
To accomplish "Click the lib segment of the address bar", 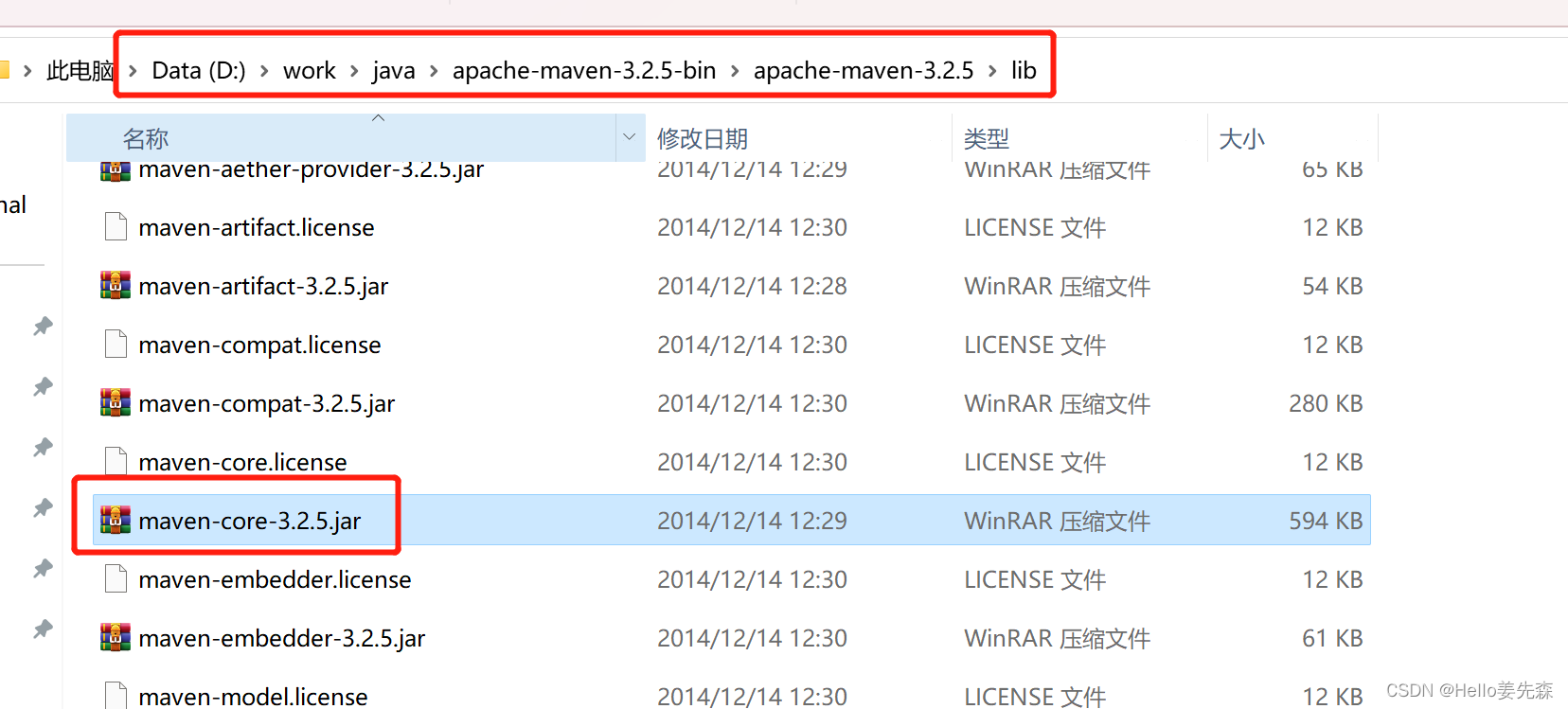I will tap(1024, 70).
